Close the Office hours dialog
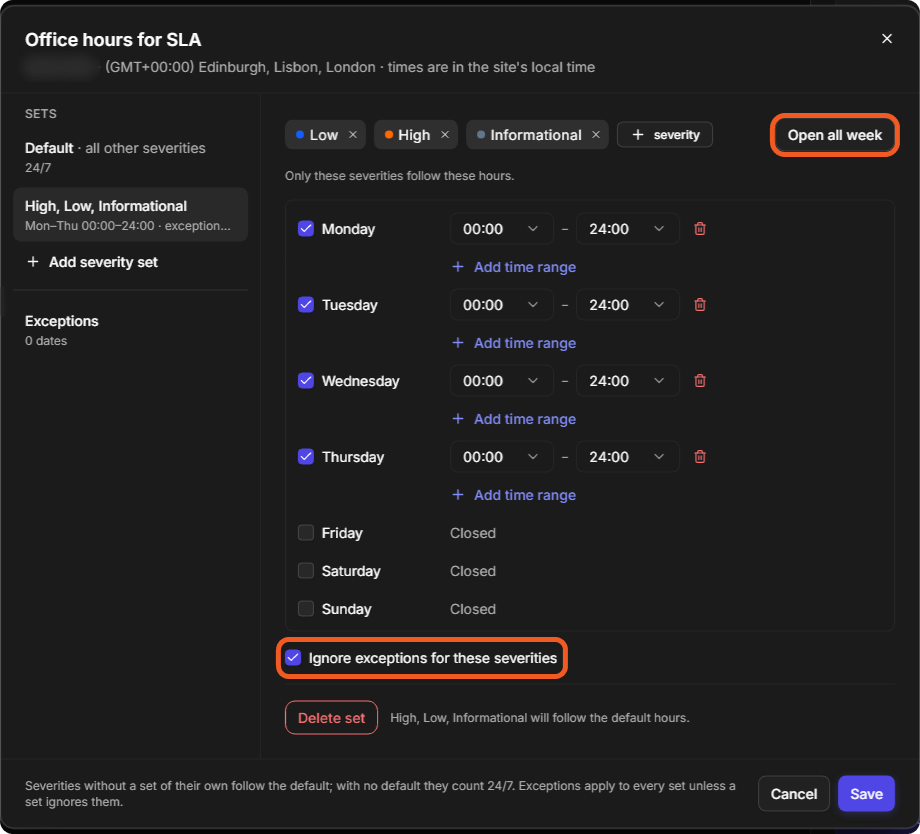Viewport: 920px width, 834px height. (x=887, y=39)
